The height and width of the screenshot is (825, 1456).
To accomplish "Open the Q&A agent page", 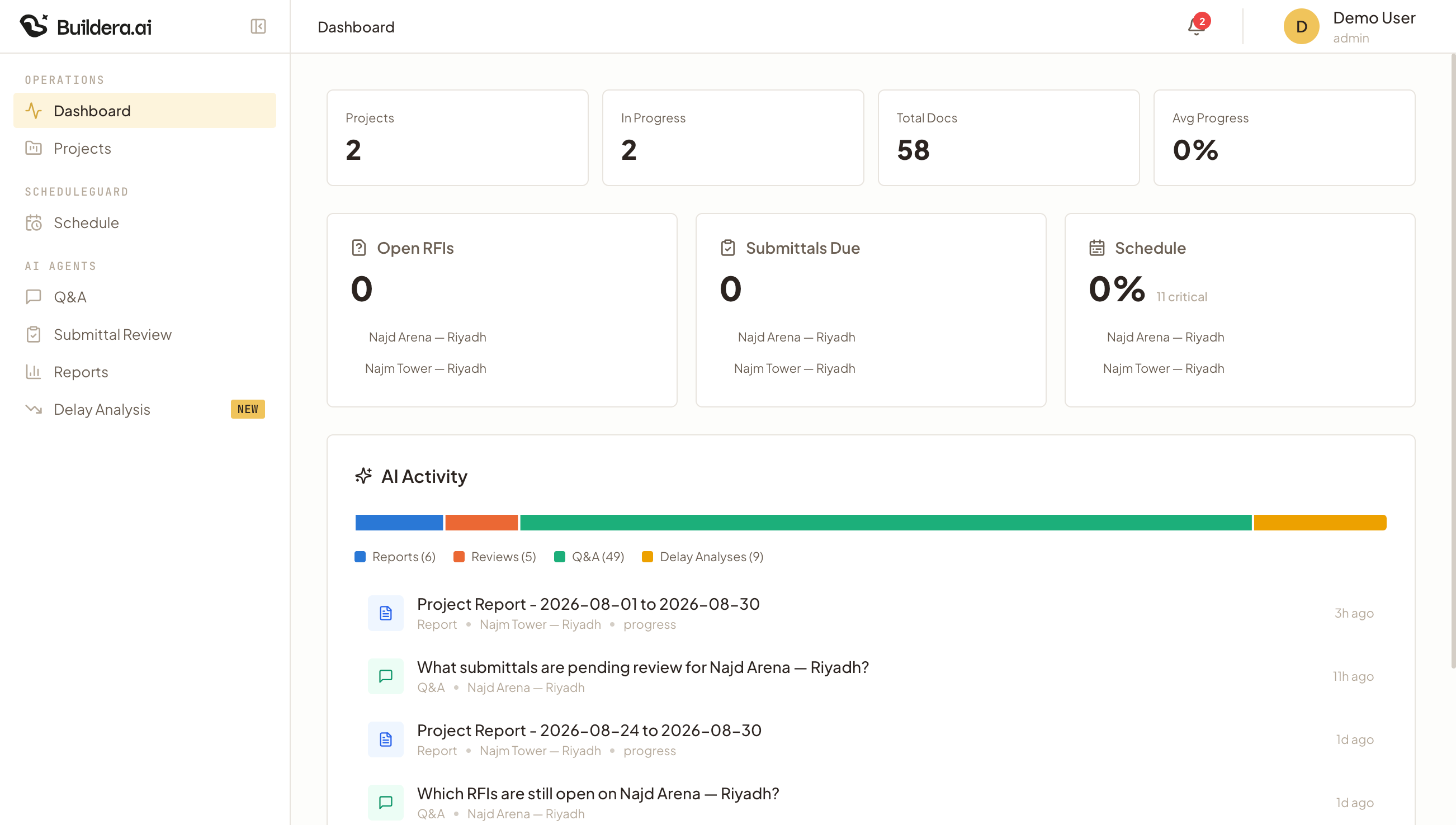I will pos(144,297).
